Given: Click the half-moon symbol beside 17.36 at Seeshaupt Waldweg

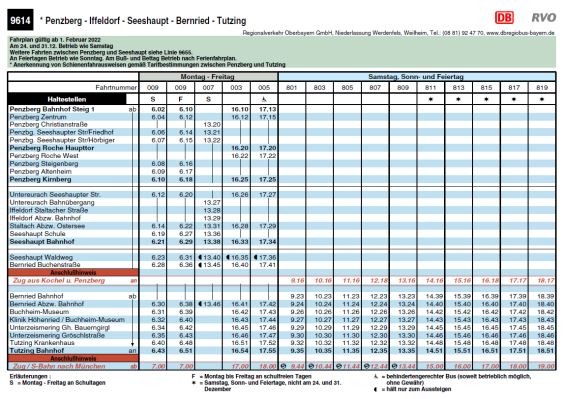Looking at the screenshot, I should click(x=255, y=257).
